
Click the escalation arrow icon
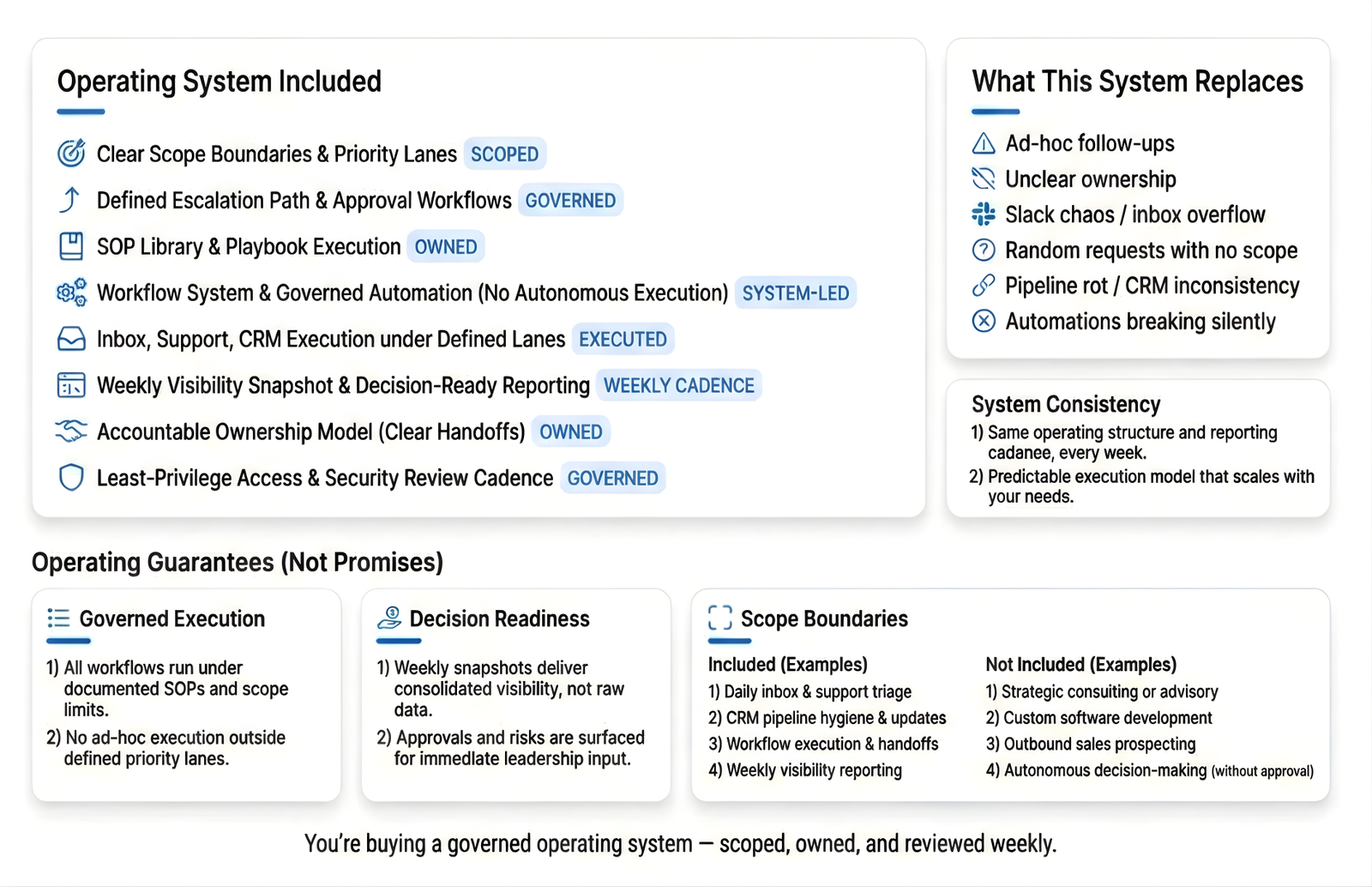70,200
